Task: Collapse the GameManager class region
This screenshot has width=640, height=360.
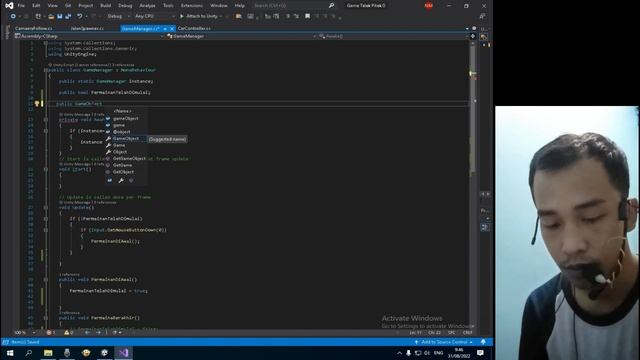Action: (x=46, y=70)
